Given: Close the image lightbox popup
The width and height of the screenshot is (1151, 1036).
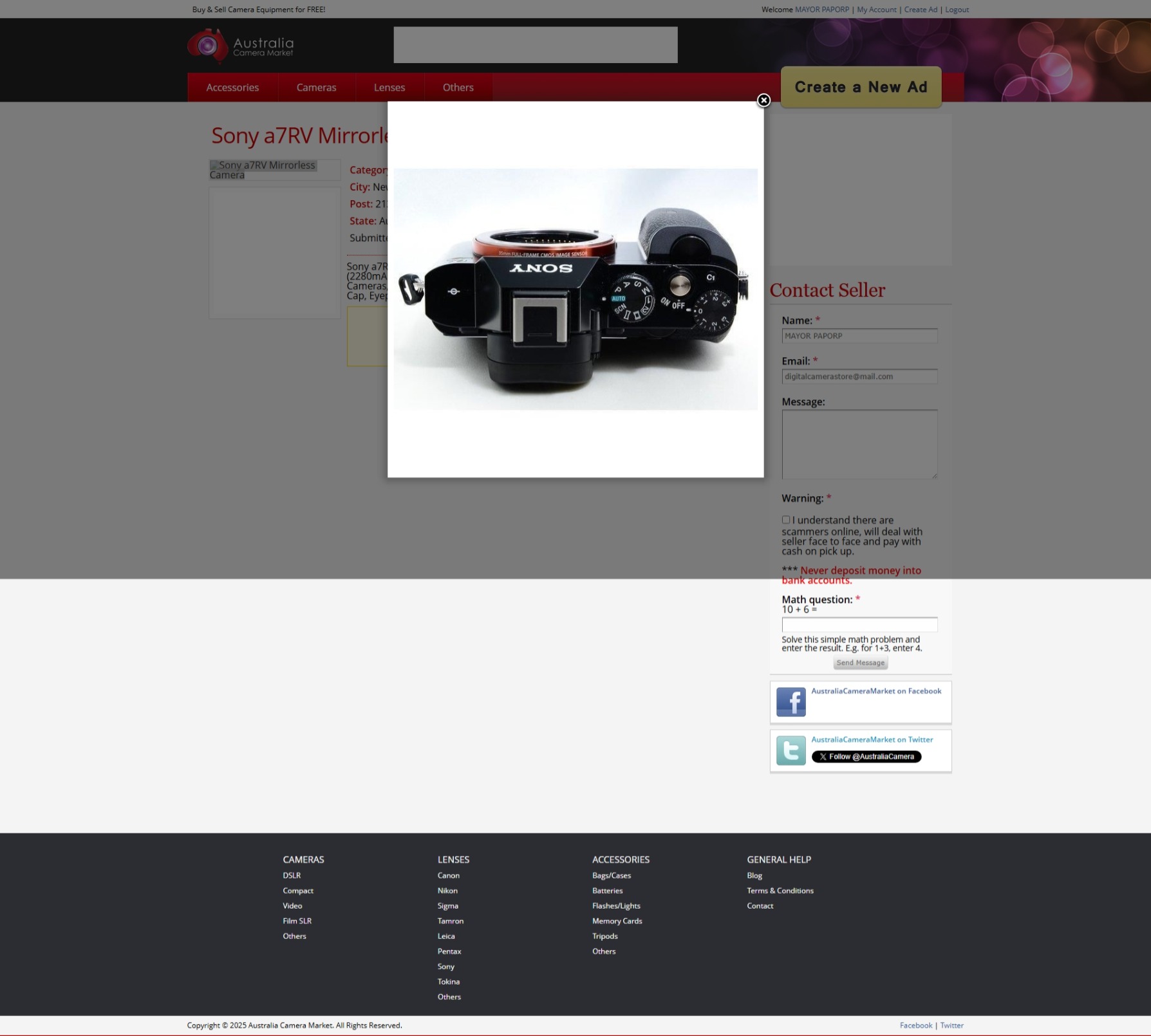Looking at the screenshot, I should (763, 100).
